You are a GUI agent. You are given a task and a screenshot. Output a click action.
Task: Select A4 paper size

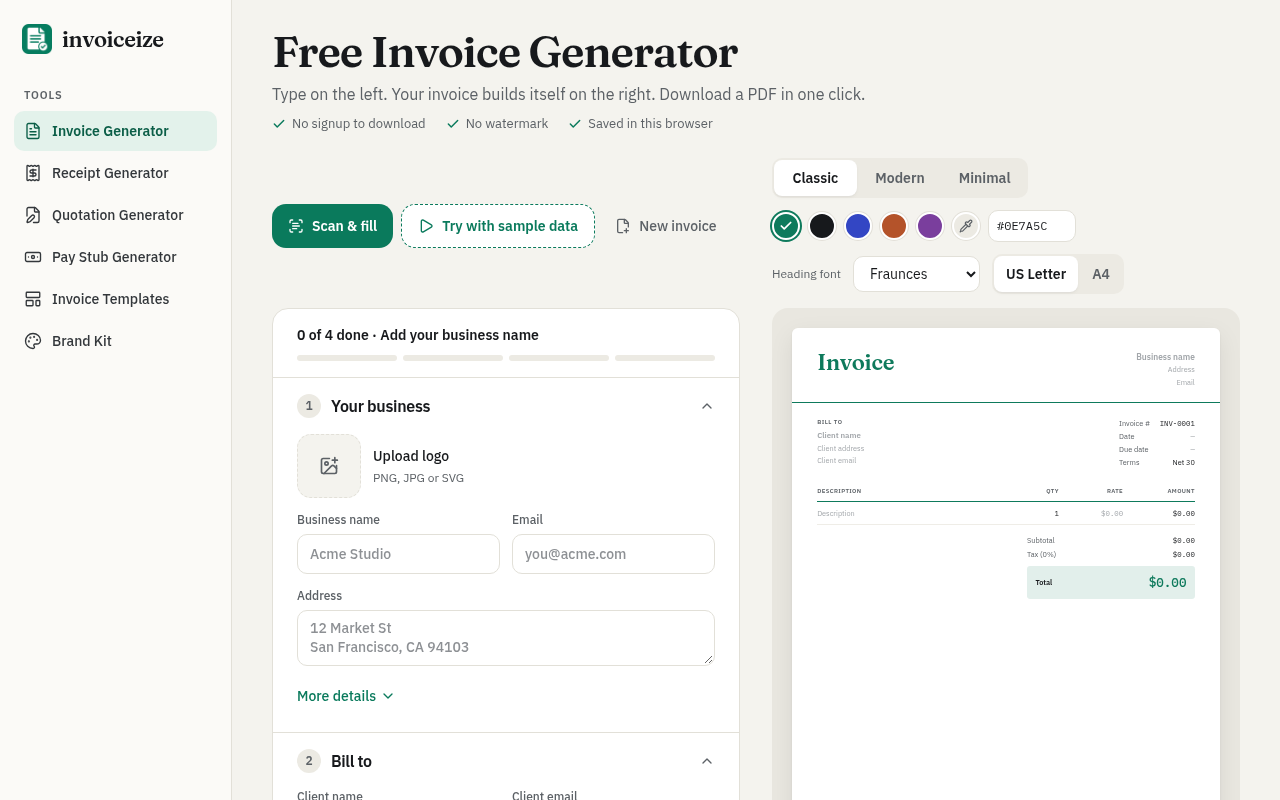[x=1101, y=274]
